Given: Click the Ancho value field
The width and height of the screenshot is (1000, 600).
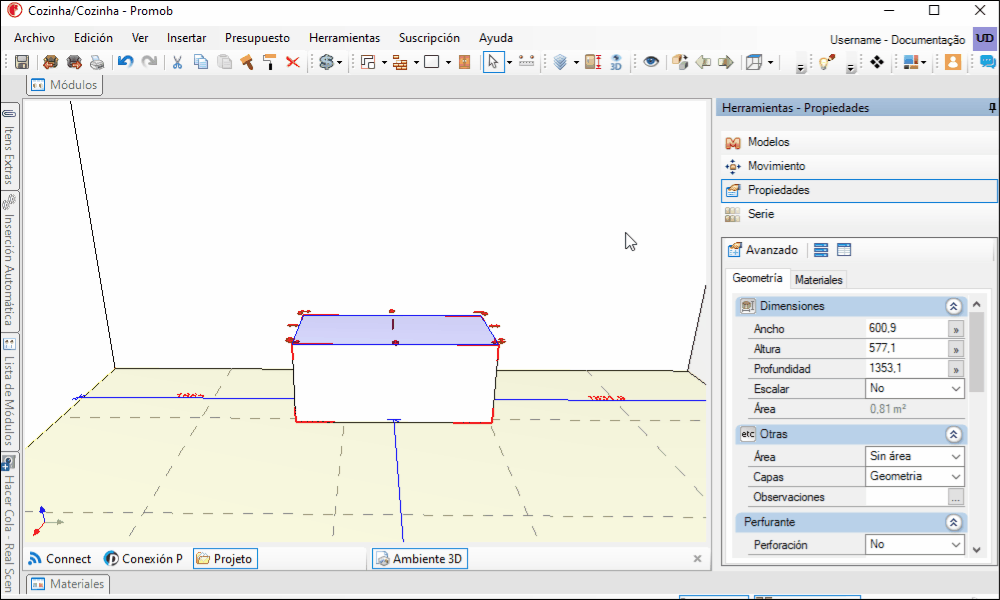Looking at the screenshot, I should click(x=906, y=328).
